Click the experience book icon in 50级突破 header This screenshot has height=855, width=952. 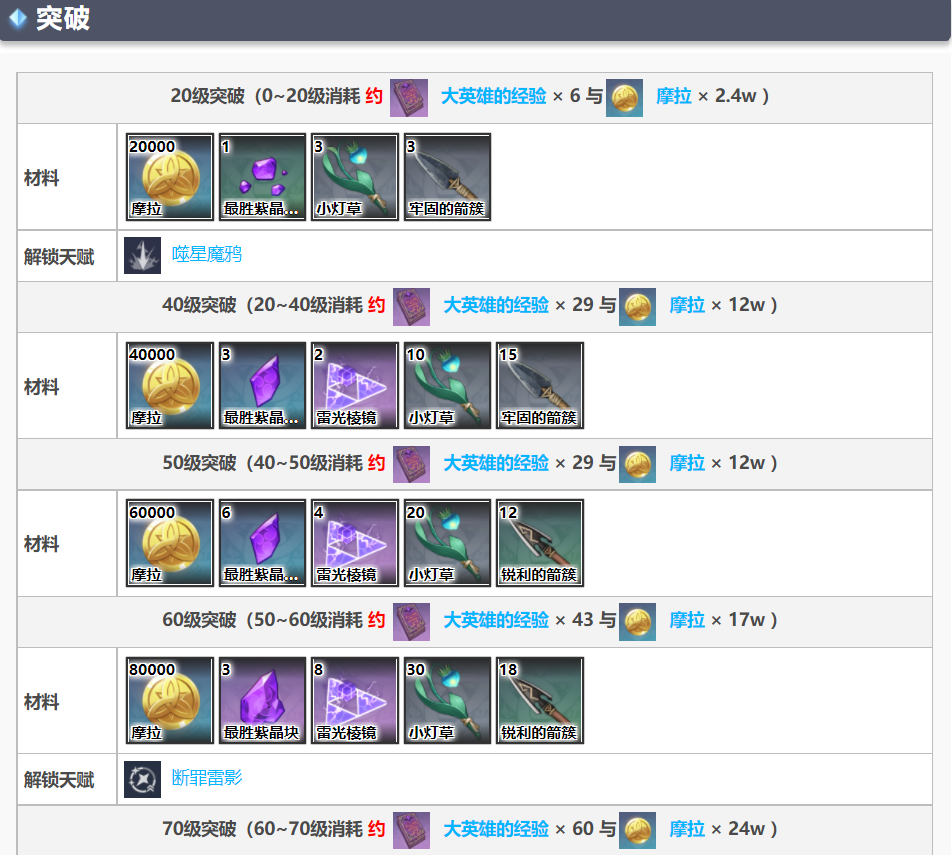pos(411,465)
